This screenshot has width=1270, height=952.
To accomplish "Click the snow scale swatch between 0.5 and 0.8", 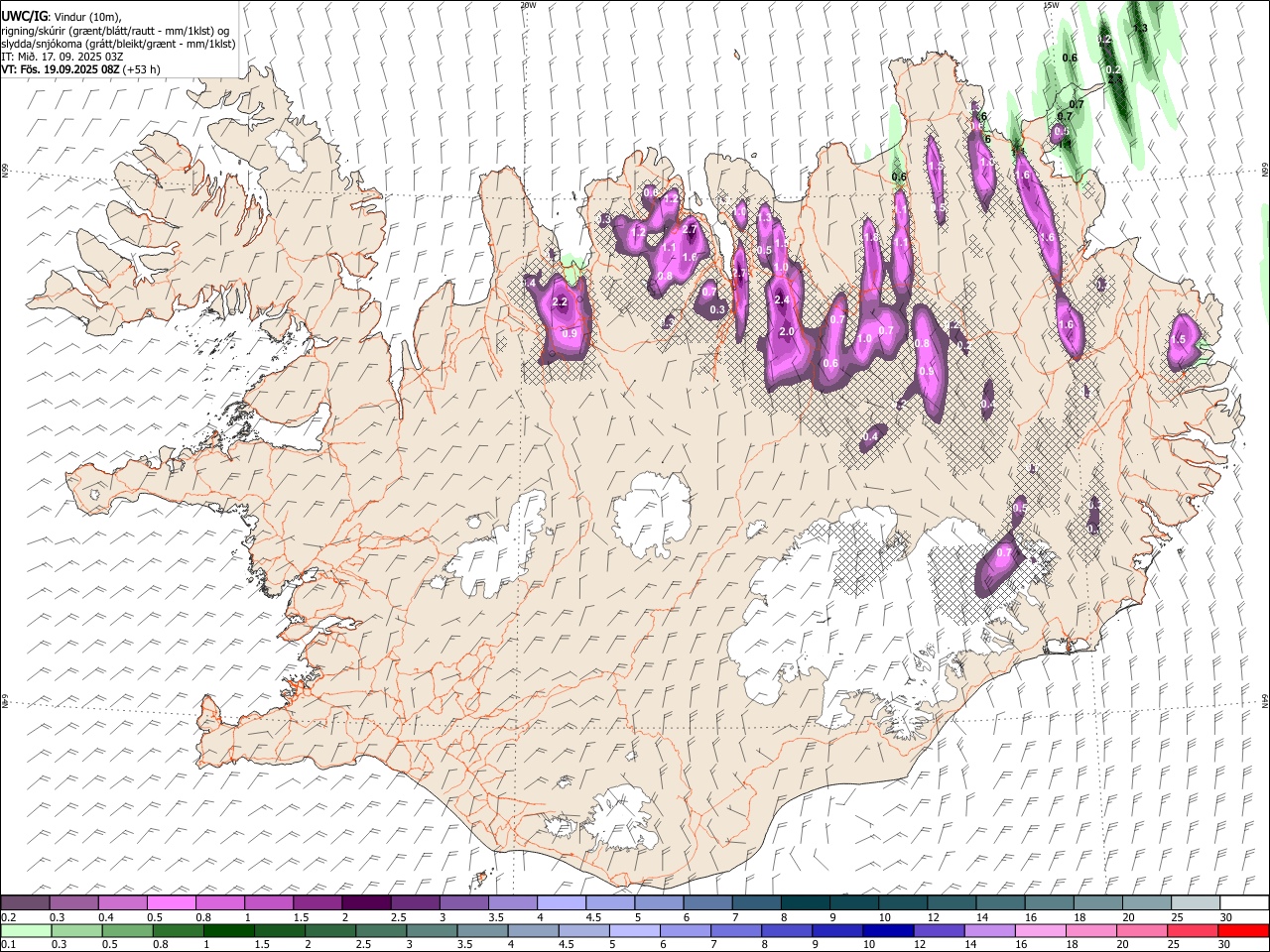I will 171,903.
